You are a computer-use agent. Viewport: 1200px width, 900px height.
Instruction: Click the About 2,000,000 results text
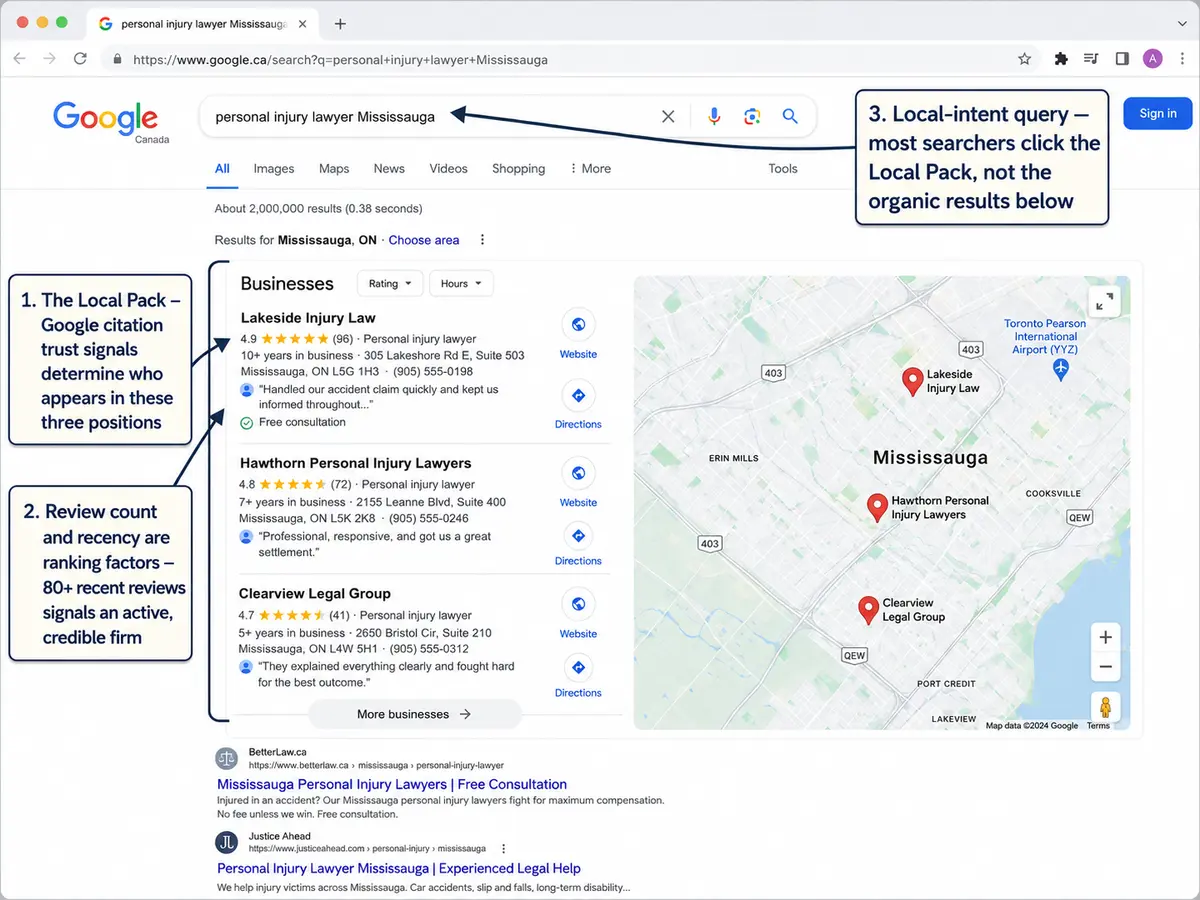pos(318,209)
